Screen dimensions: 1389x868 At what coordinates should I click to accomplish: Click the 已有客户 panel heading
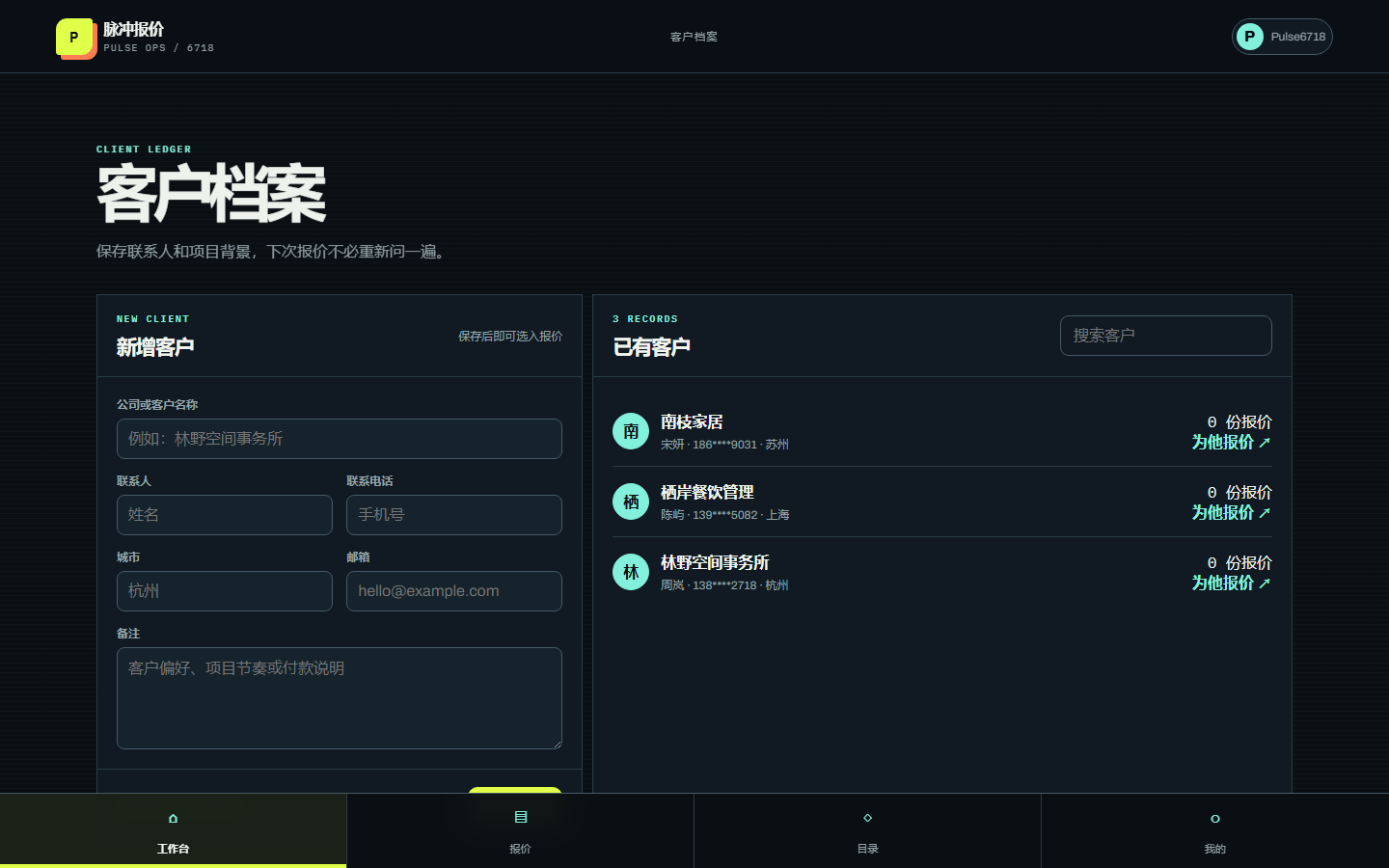point(651,347)
